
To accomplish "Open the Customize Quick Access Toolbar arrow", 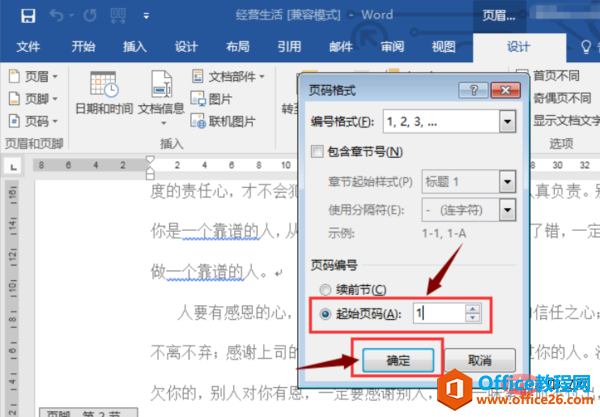I will point(146,16).
